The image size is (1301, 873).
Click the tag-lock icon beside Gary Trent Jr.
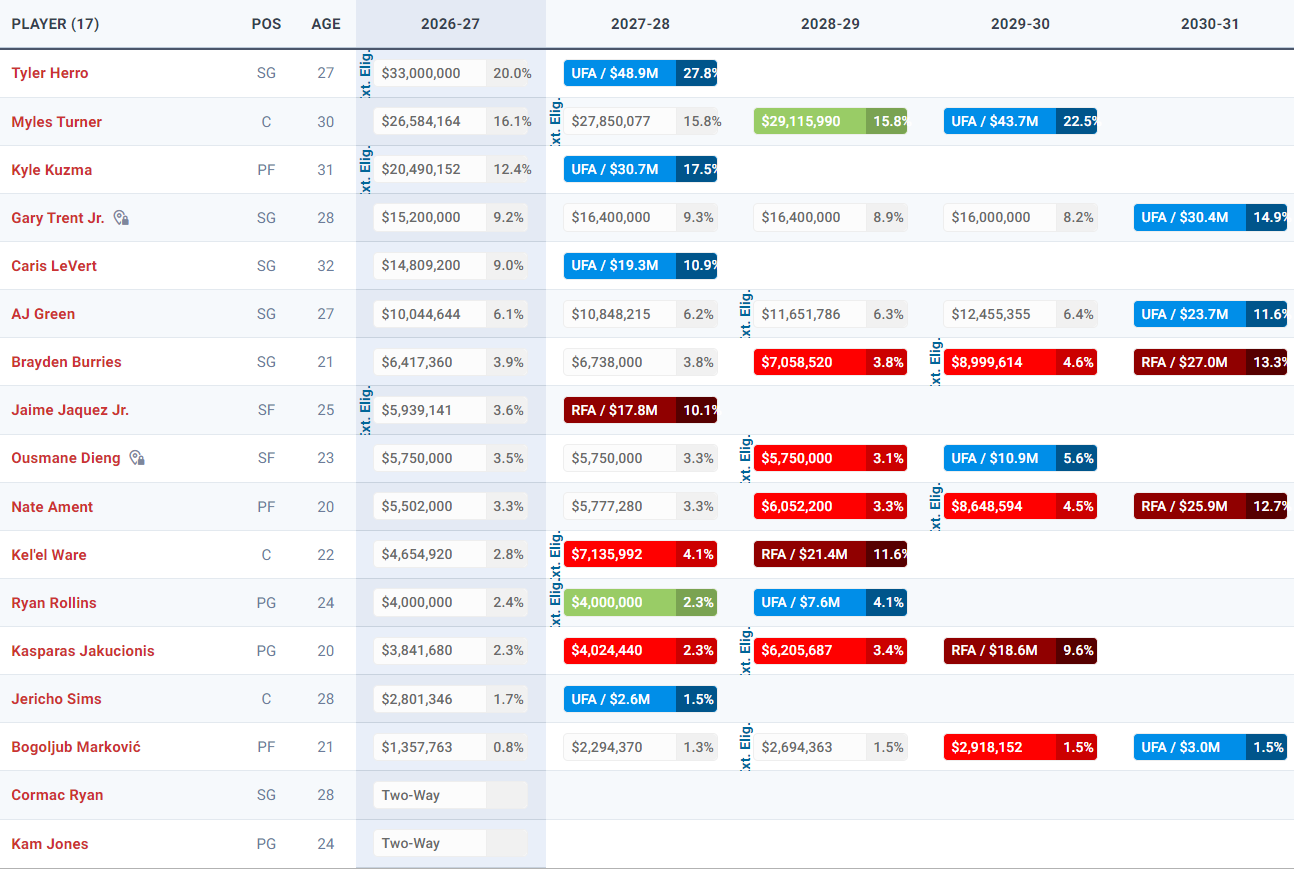pos(121,217)
